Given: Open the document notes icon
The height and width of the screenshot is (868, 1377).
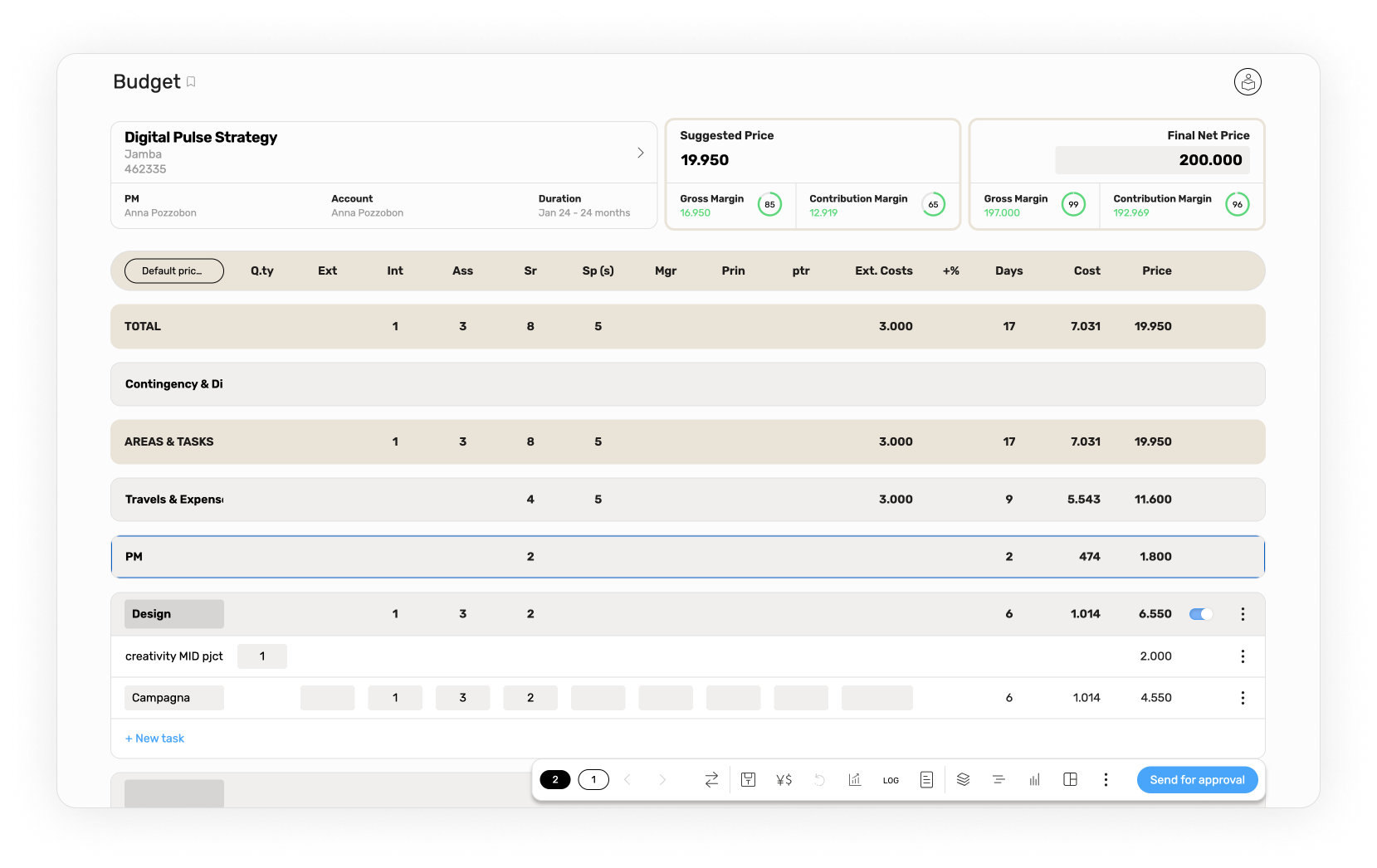Looking at the screenshot, I should coord(926,780).
